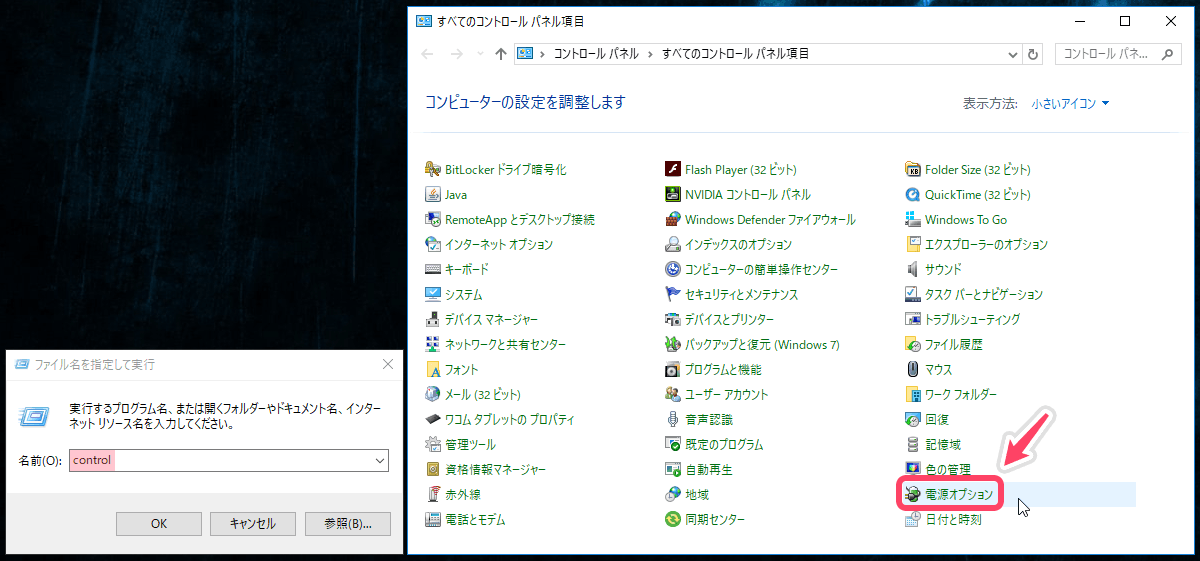Open the 既定のプログラム icon

(x=673, y=445)
